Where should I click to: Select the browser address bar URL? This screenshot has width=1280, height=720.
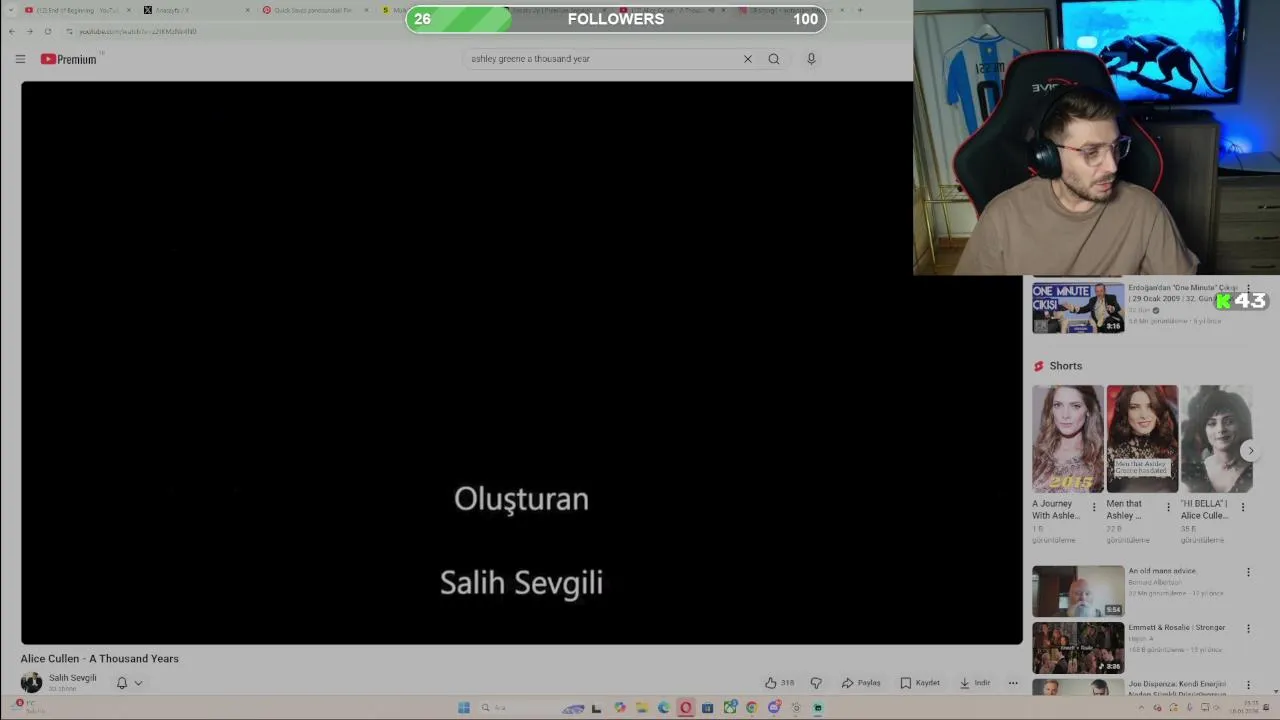point(138,31)
